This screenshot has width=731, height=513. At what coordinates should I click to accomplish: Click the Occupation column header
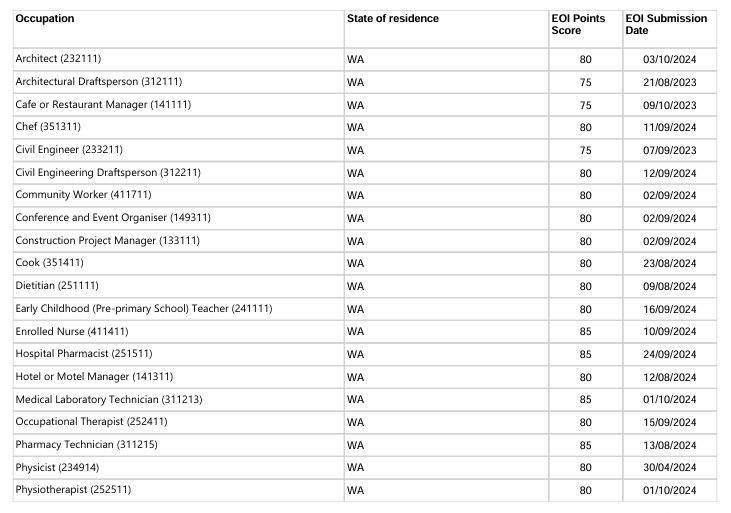pos(45,19)
